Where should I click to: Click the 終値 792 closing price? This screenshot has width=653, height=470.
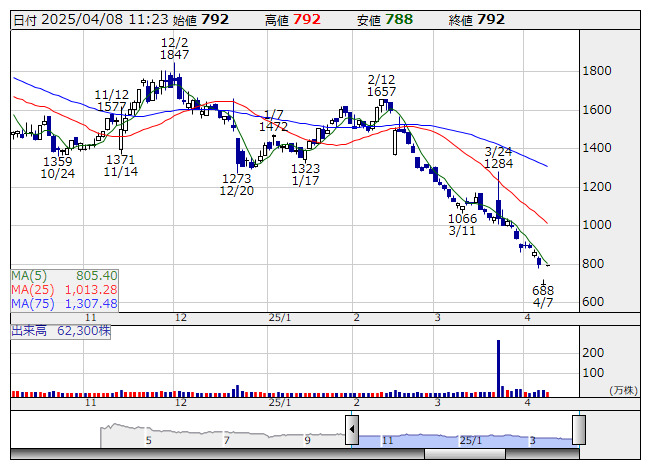pos(477,20)
